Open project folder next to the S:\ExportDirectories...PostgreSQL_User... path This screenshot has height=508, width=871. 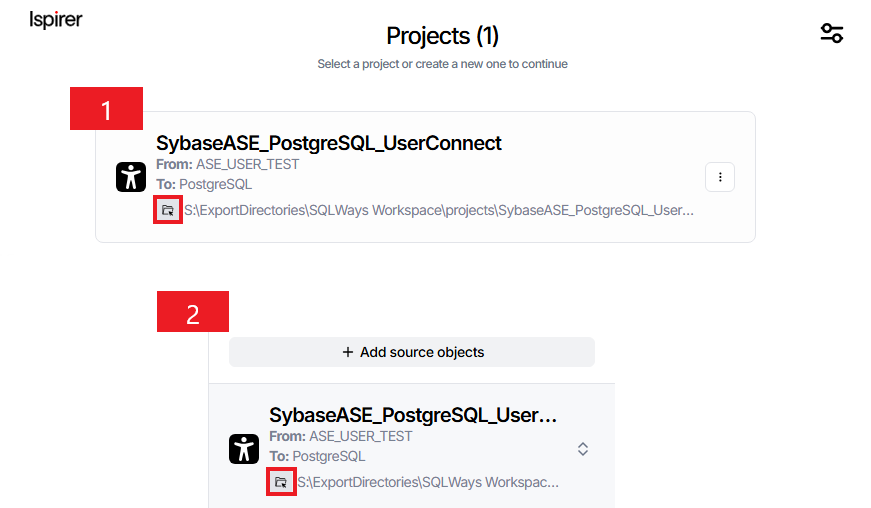pyautogui.click(x=168, y=210)
